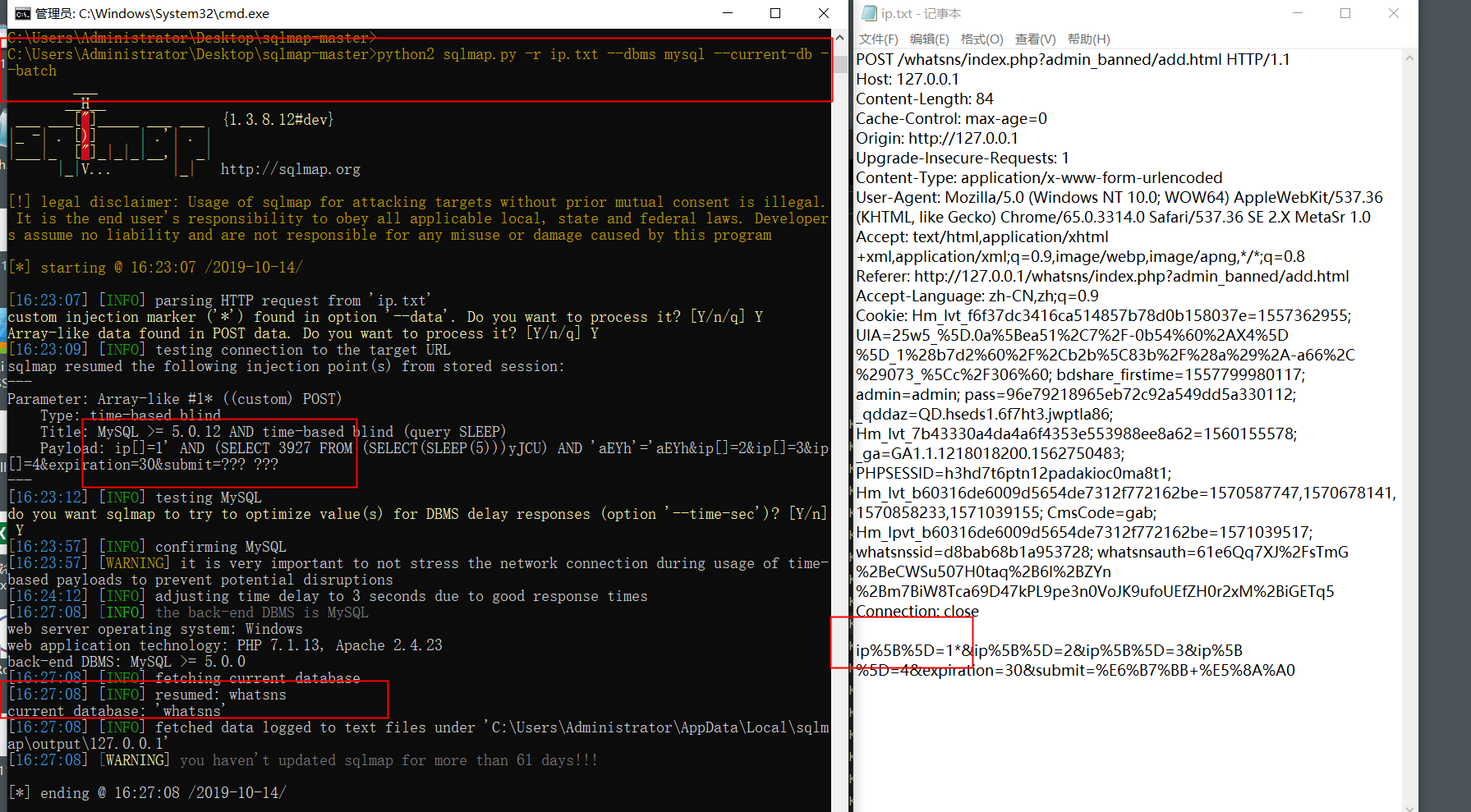This screenshot has height=812, width=1471.
Task: Open the 查看(V) menu in Notepad
Action: tap(1035, 39)
